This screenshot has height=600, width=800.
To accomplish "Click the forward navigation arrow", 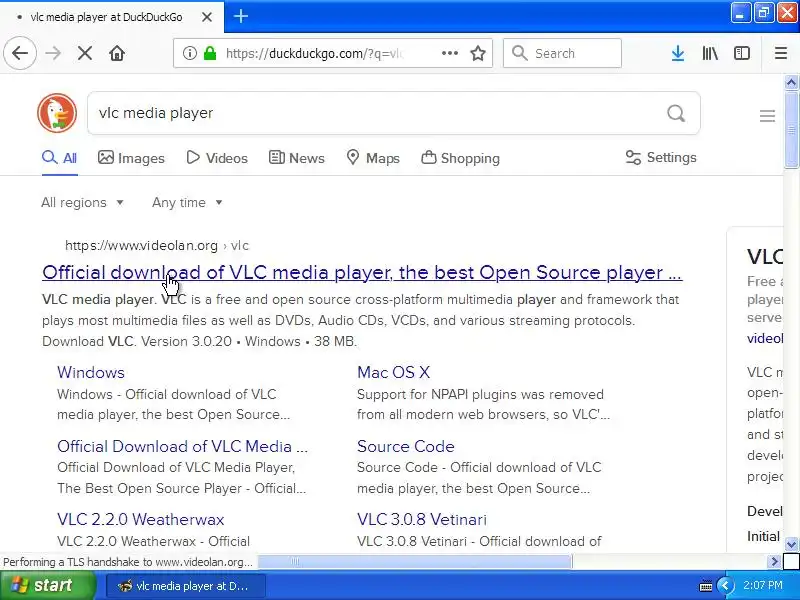I will coord(53,53).
